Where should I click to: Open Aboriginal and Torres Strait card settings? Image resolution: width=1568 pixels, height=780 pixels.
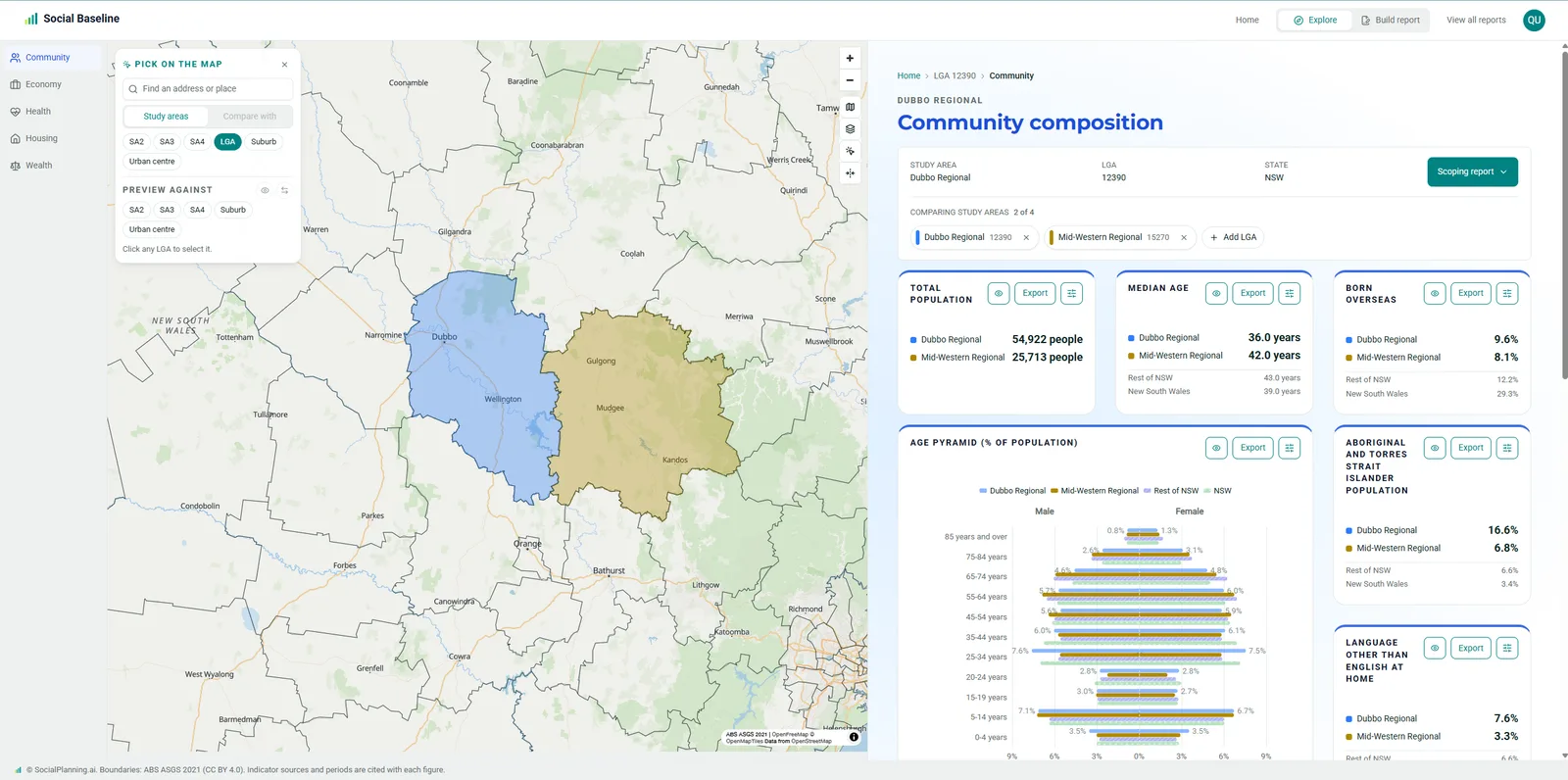pyautogui.click(x=1507, y=448)
